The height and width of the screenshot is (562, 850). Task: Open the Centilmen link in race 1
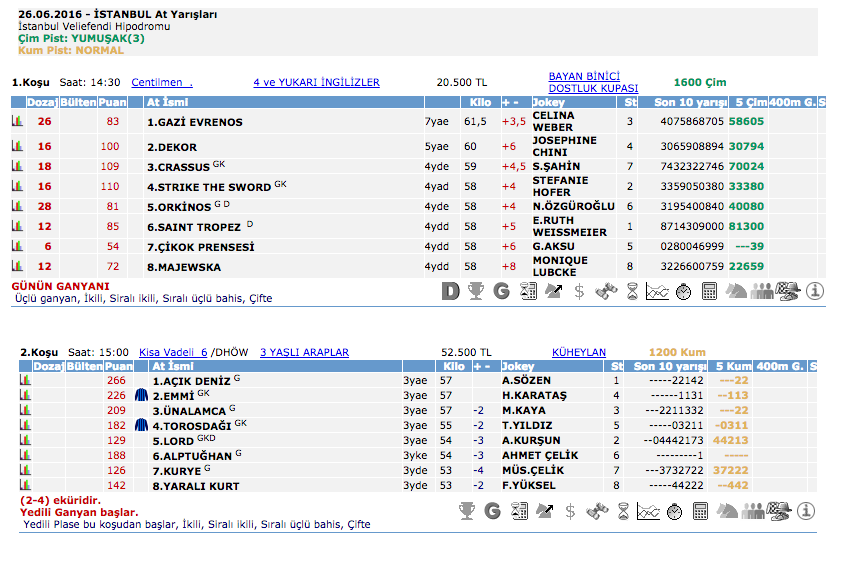pyautogui.click(x=161, y=82)
